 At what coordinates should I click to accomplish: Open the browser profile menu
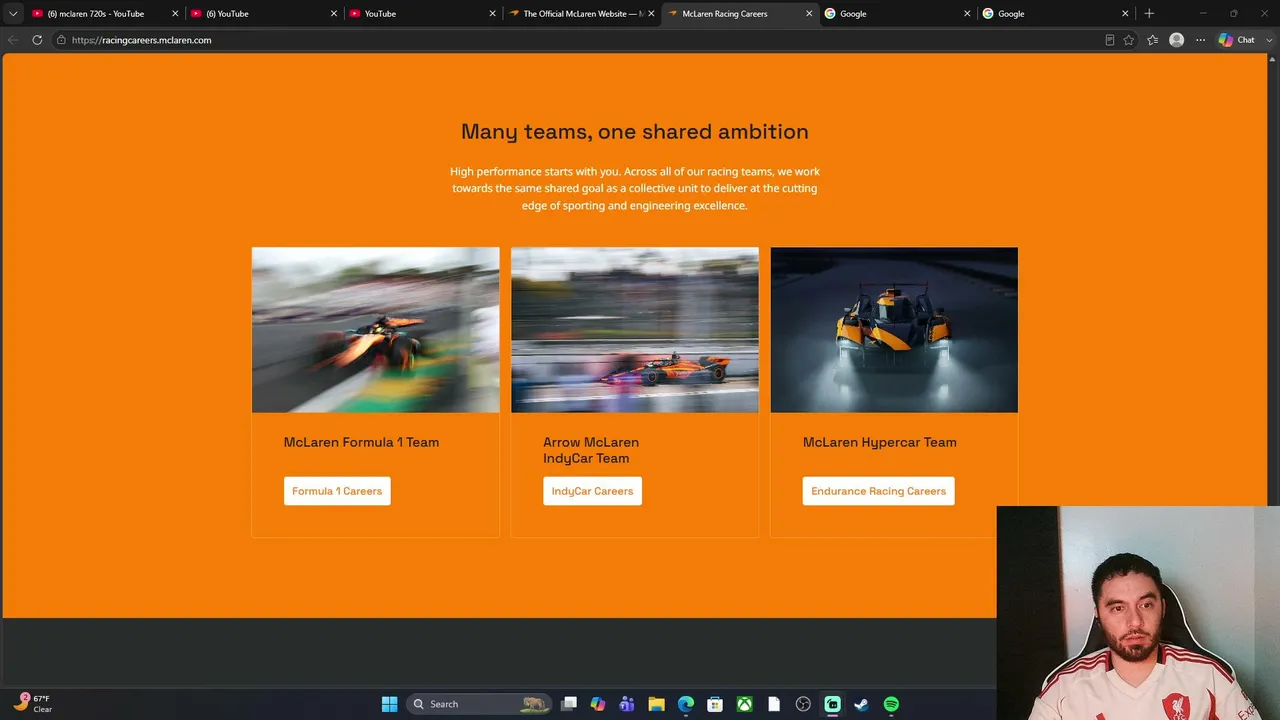(x=1177, y=40)
